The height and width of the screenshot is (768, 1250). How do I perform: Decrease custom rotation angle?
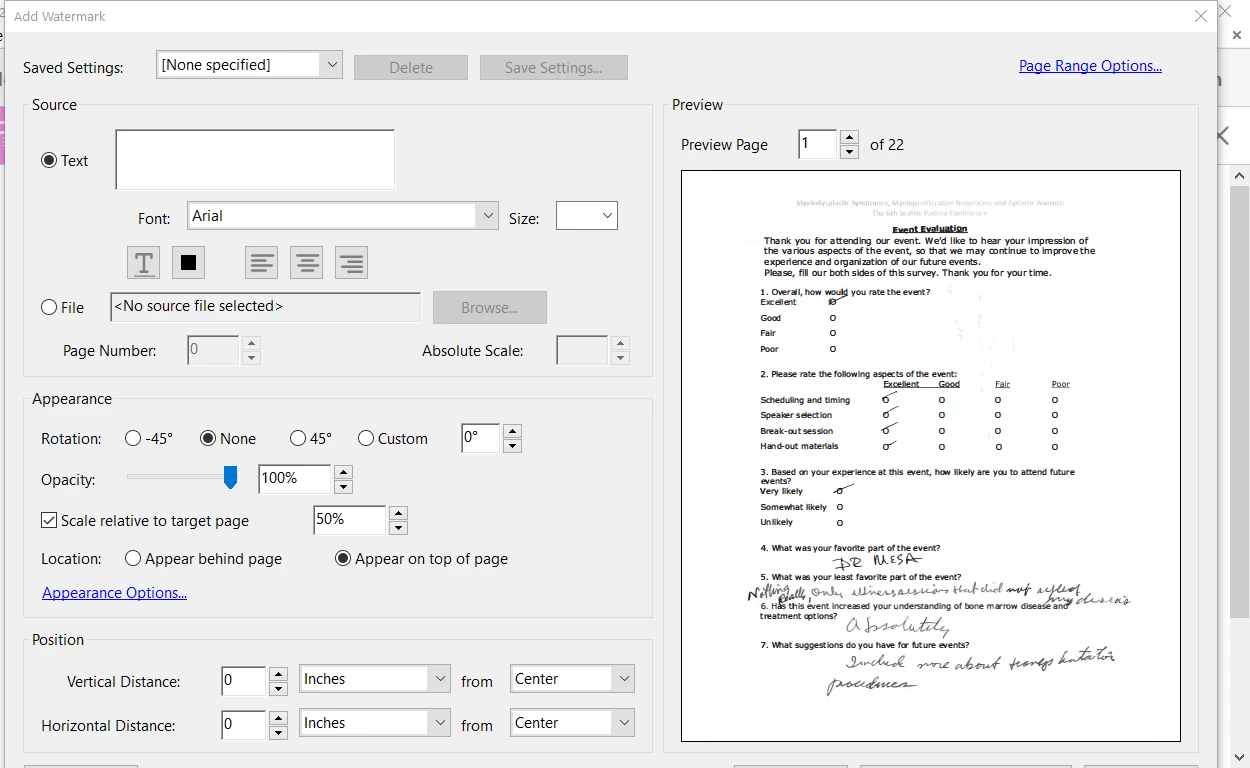[x=512, y=446]
